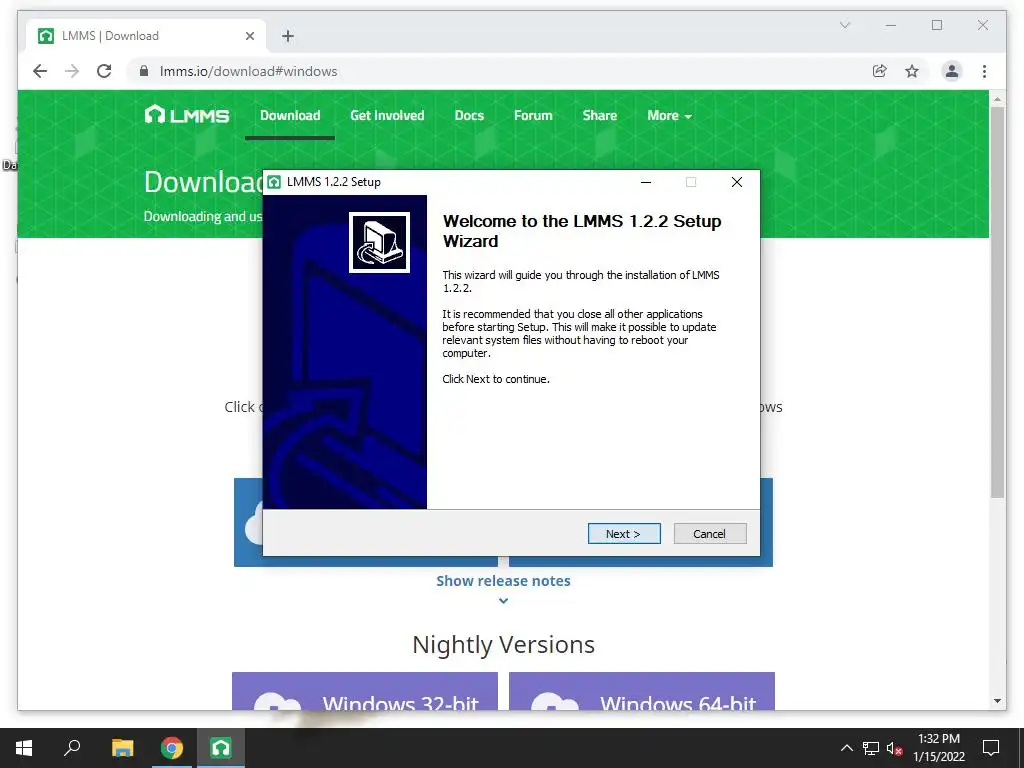Click the muted volume tray icon
The width and height of the screenshot is (1024, 768).
pyautogui.click(x=894, y=748)
